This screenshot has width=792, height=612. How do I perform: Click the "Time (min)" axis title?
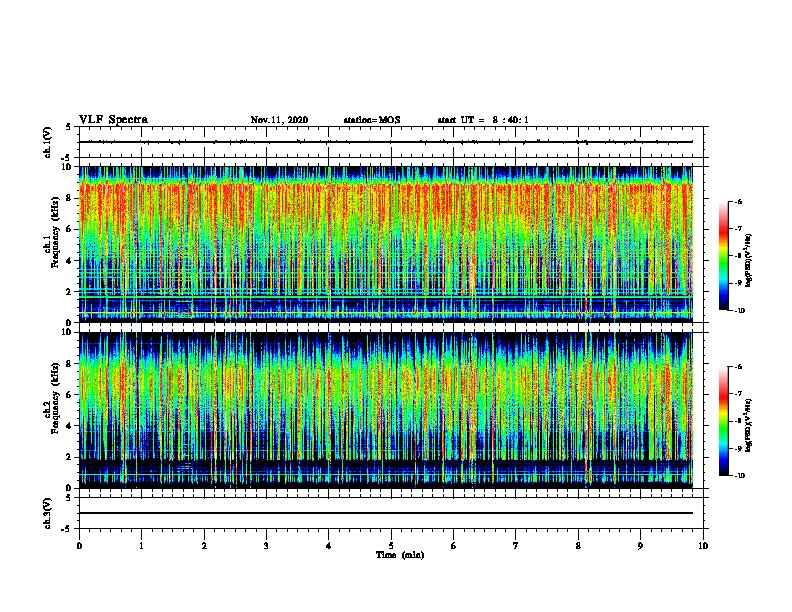[400, 555]
